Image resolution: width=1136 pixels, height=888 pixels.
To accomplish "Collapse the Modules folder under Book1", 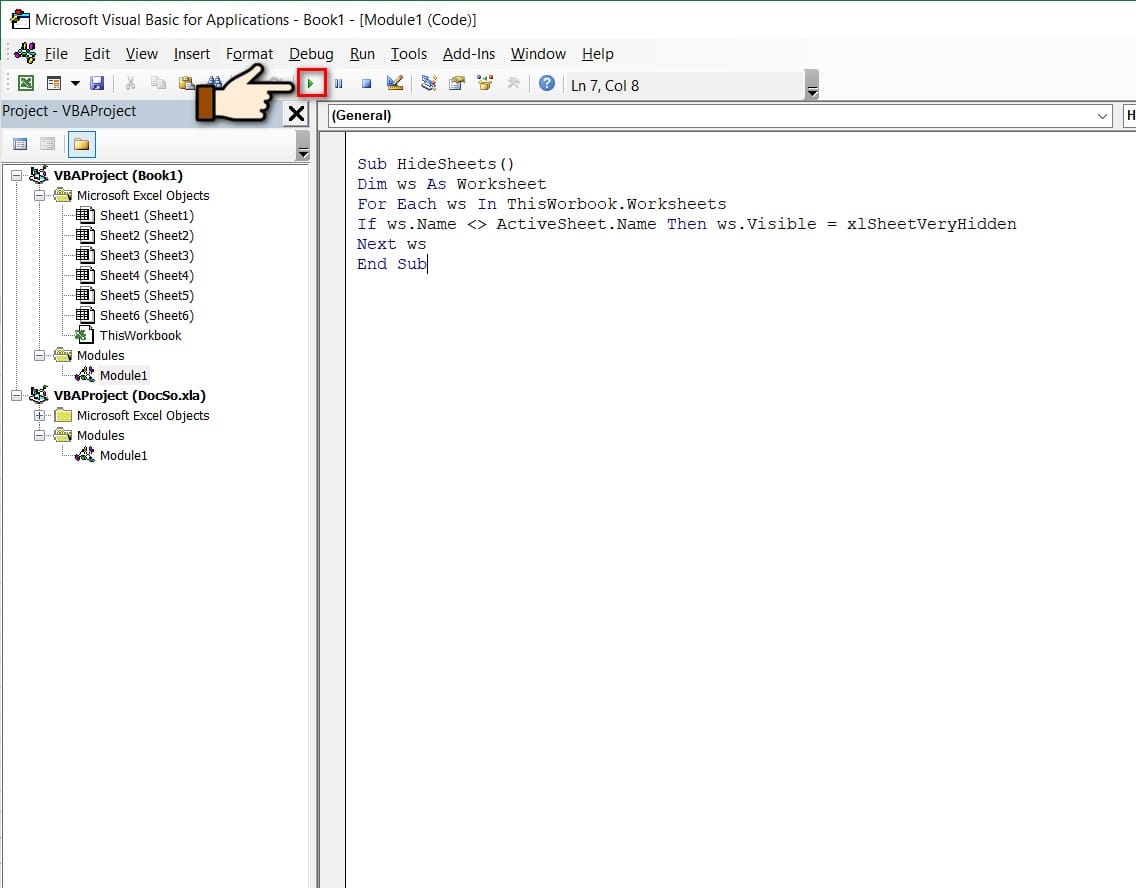I will pyautogui.click(x=40, y=356).
